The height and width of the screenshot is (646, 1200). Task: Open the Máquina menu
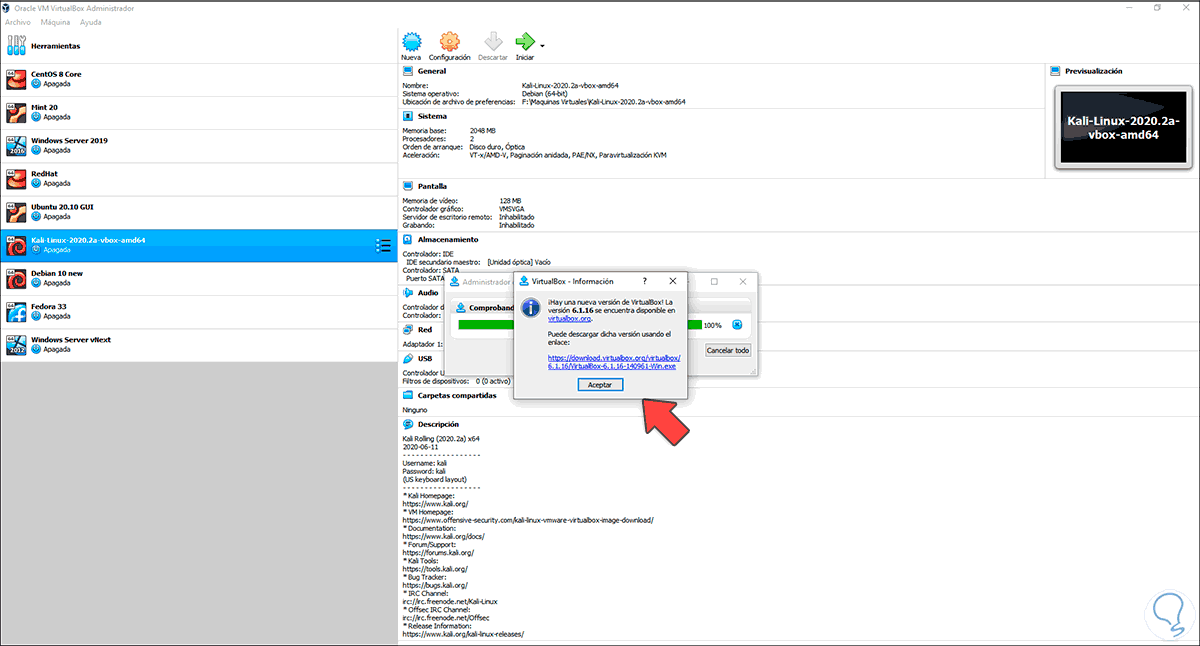tap(56, 21)
